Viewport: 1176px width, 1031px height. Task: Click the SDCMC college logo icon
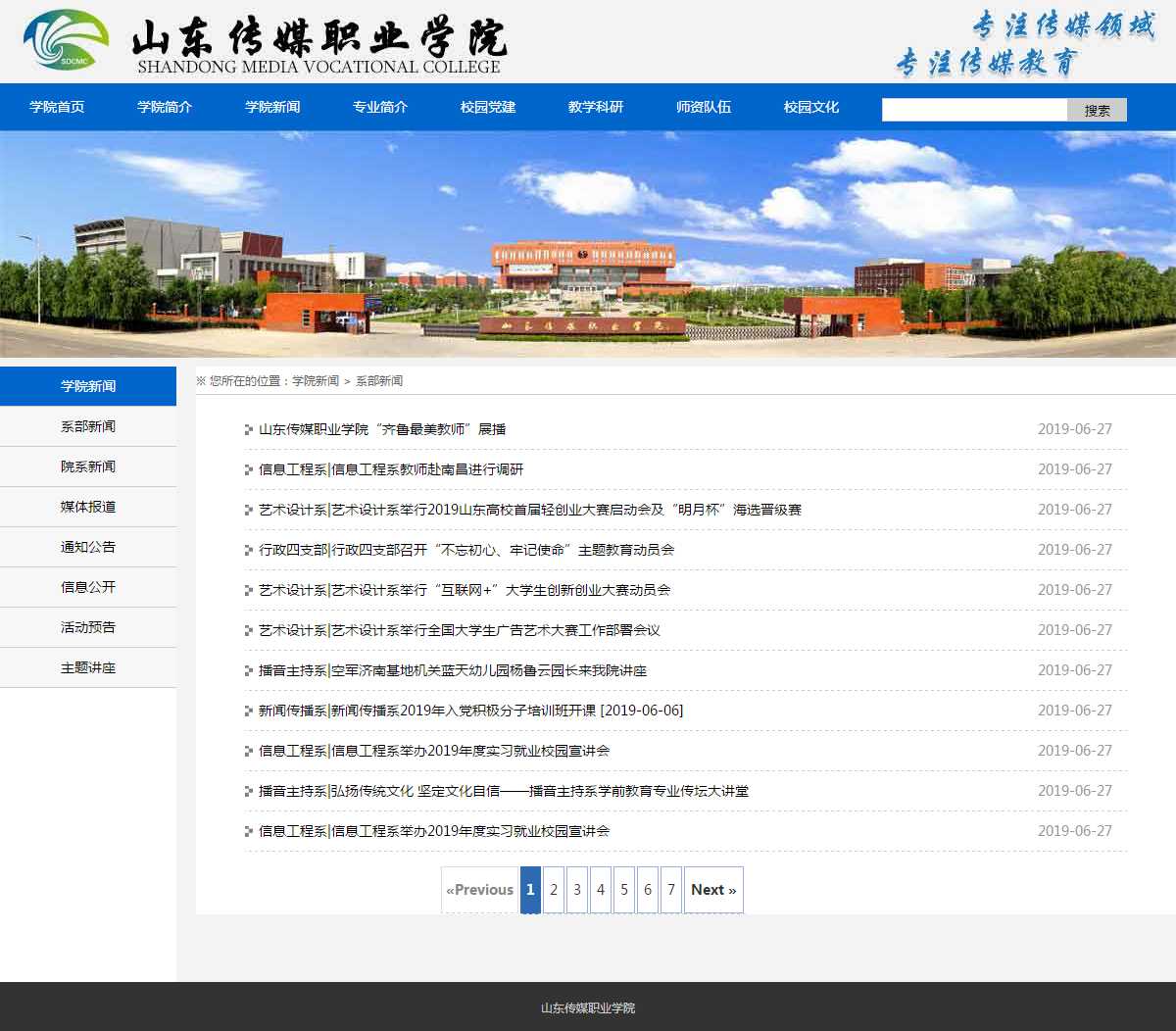click(66, 40)
